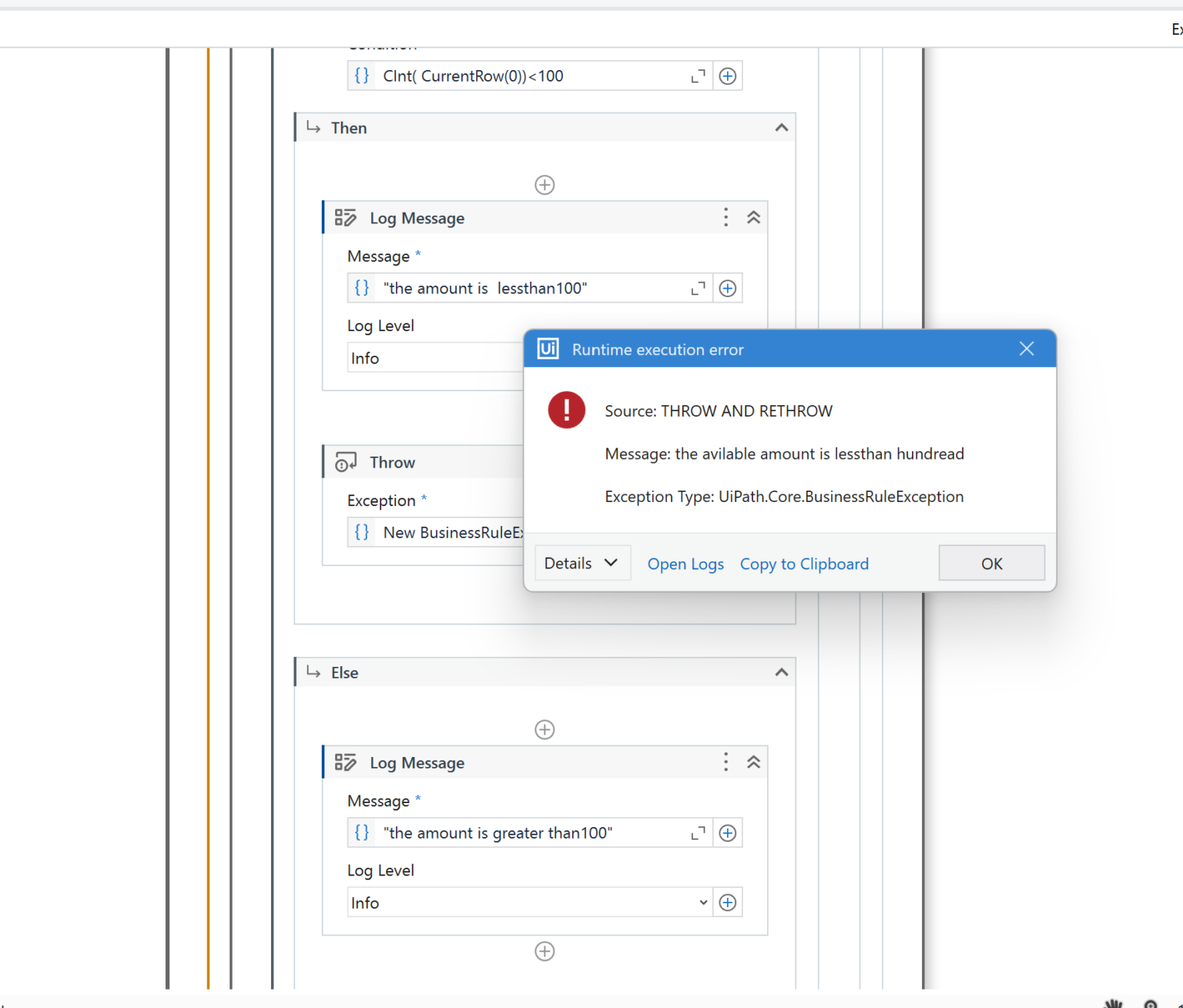
Task: Open options menu of Then Log Message
Action: [x=726, y=218]
